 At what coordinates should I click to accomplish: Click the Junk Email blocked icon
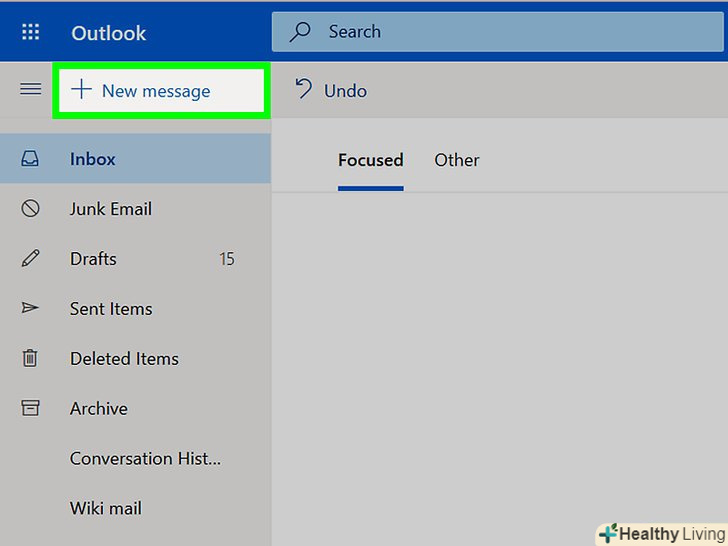pyautogui.click(x=30, y=208)
